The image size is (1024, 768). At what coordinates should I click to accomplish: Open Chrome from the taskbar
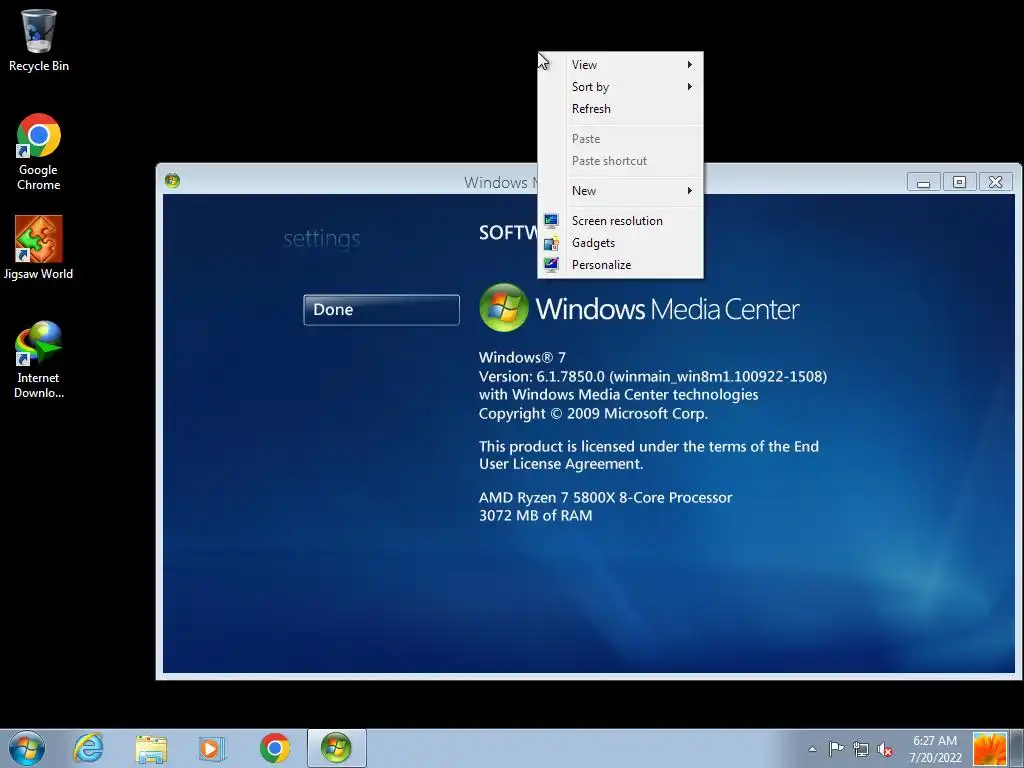pyautogui.click(x=274, y=748)
